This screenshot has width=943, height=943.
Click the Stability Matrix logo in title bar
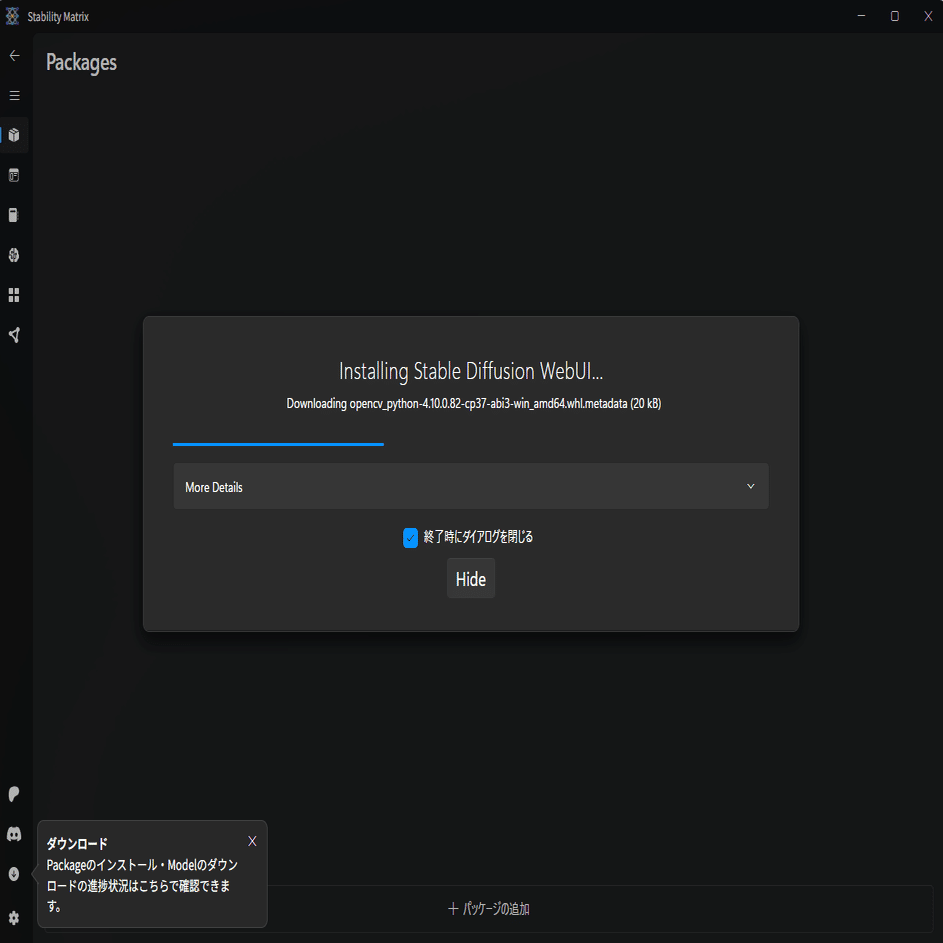coord(13,16)
